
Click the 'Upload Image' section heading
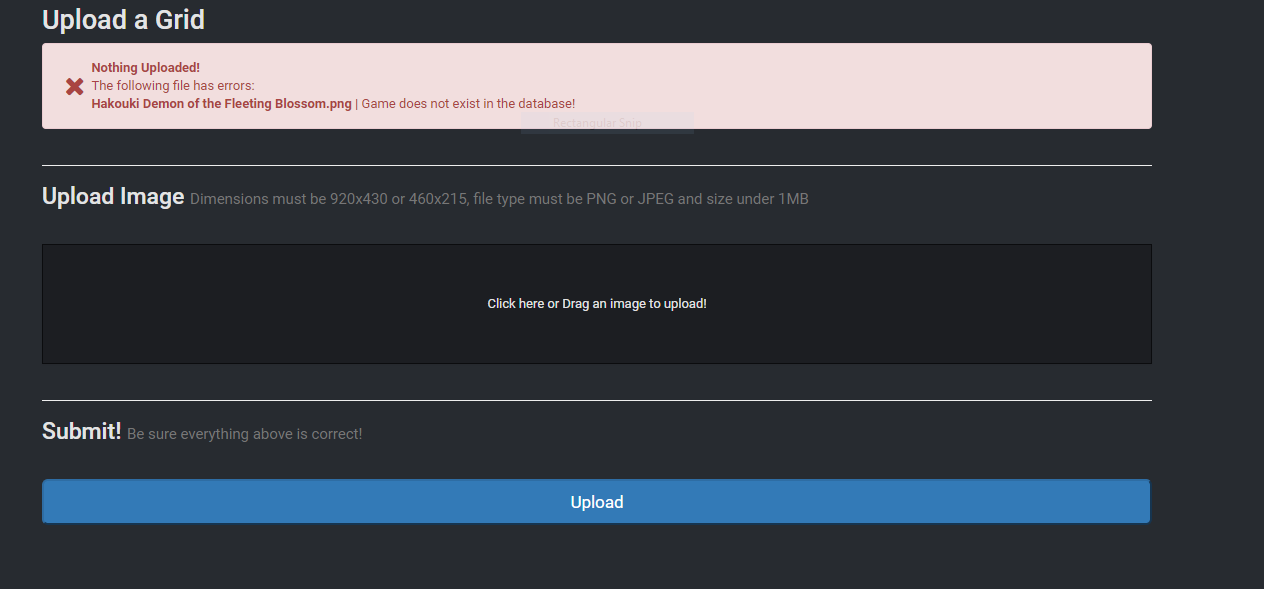point(112,196)
